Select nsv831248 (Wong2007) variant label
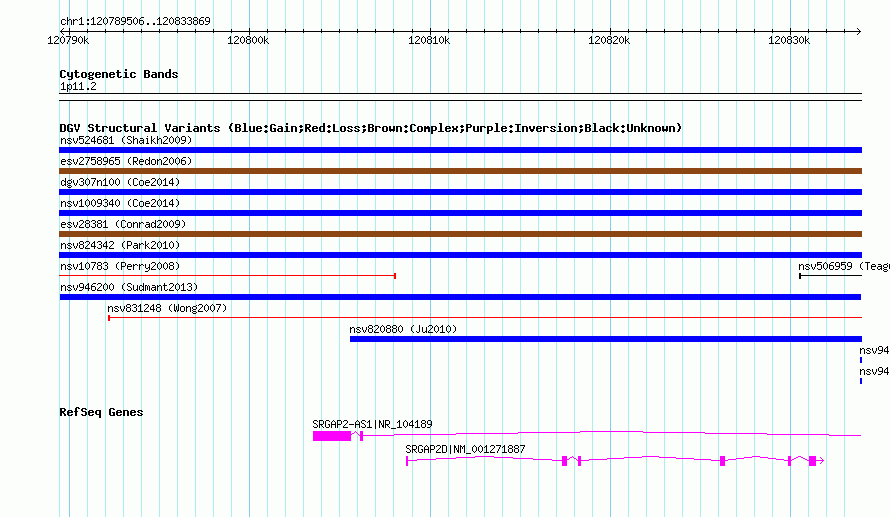The image size is (890, 517). pyautogui.click(x=167, y=308)
